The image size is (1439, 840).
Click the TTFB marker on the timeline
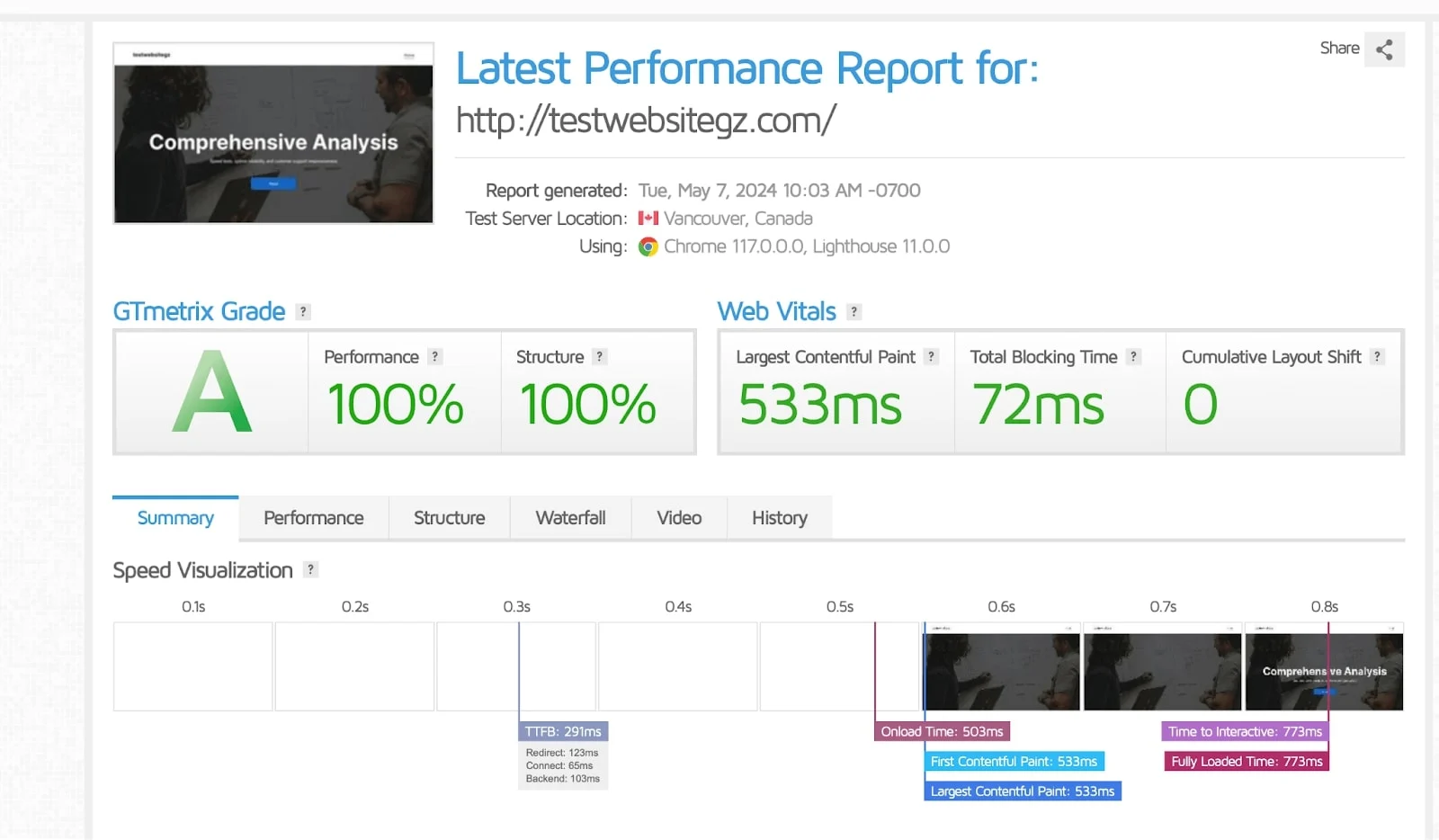coord(563,731)
